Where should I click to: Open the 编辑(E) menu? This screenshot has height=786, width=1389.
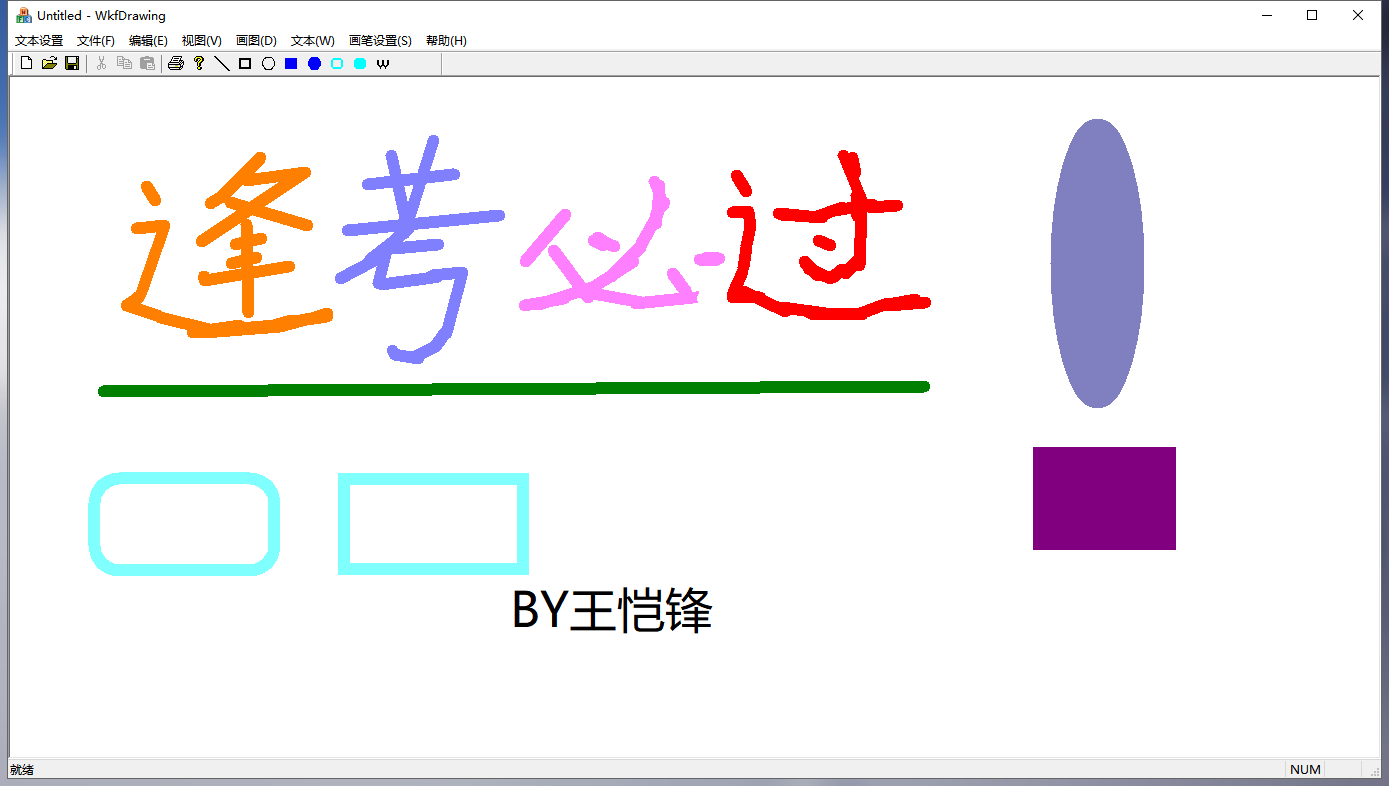coord(148,41)
